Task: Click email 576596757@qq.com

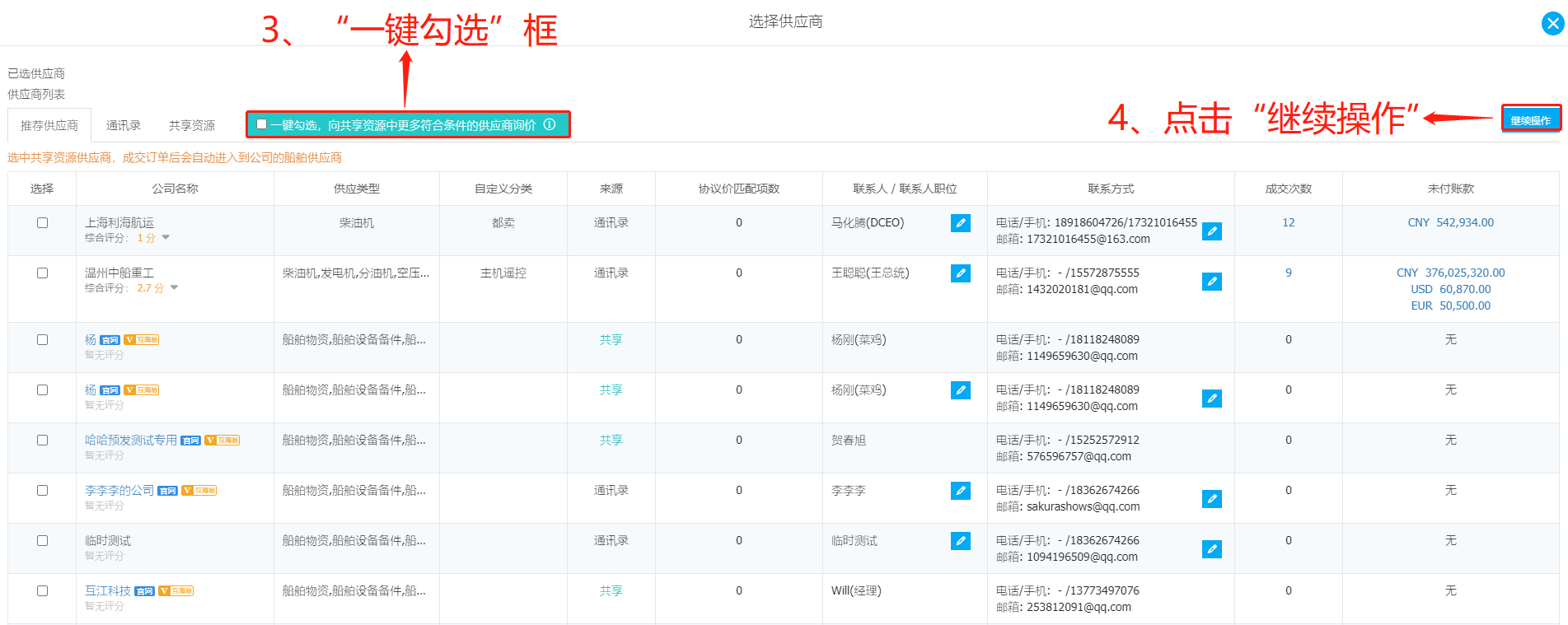Action: point(1079,457)
